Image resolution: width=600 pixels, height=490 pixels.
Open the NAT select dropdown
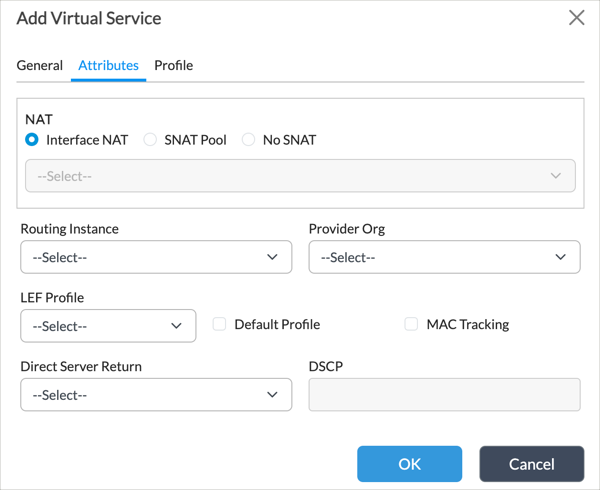coord(300,176)
